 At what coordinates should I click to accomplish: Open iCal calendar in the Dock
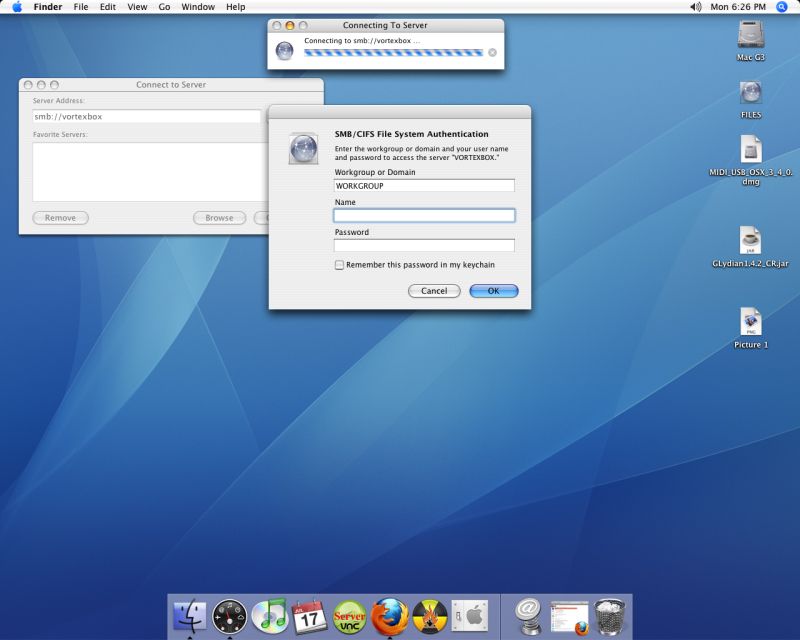(309, 617)
